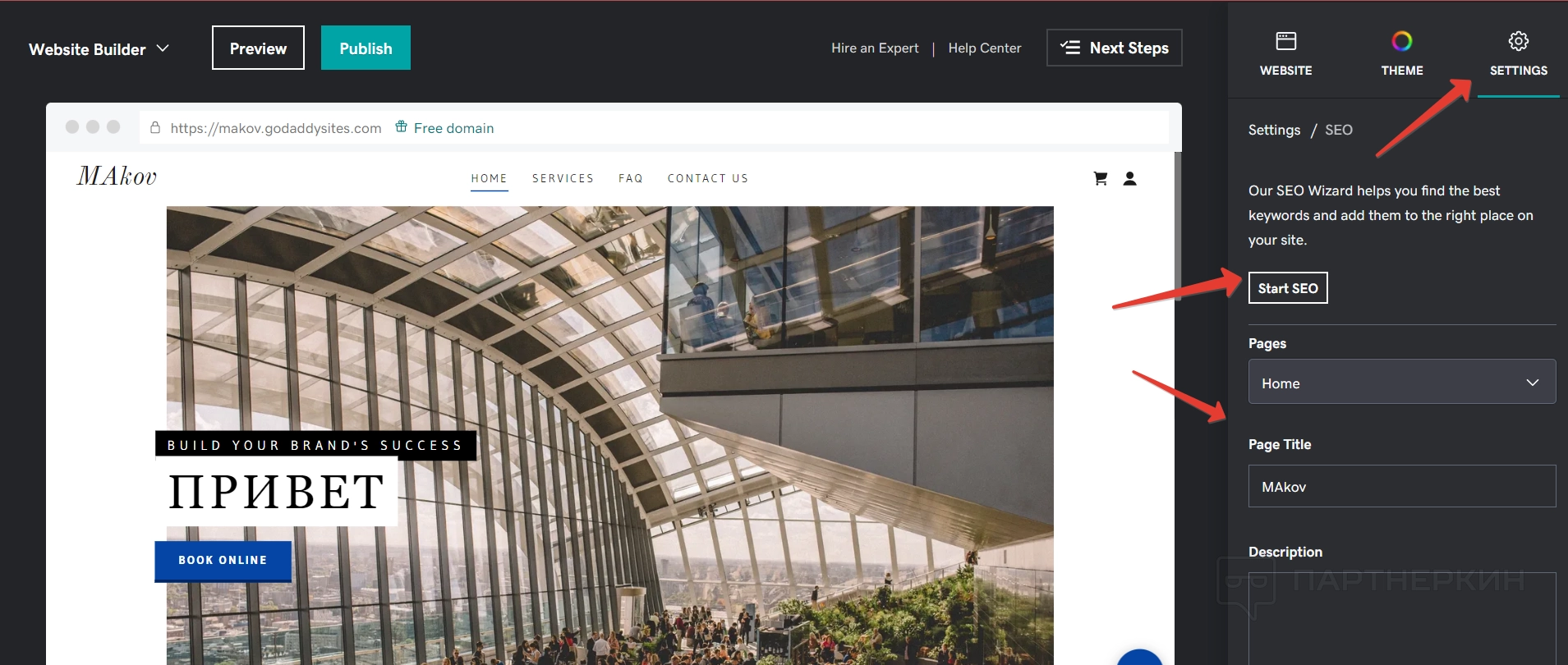Click the Settings gear icon
The width and height of the screenshot is (1568, 665).
click(1518, 41)
